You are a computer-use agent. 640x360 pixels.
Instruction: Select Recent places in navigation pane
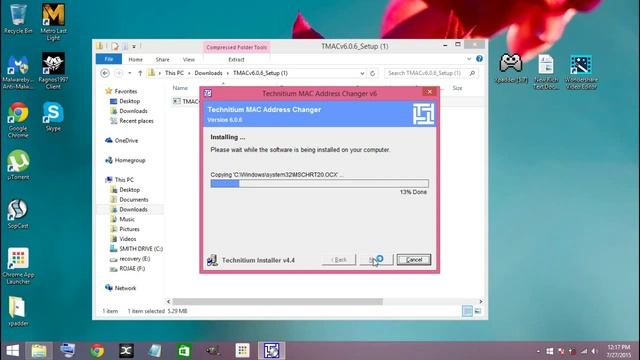pyautogui.click(x=136, y=121)
